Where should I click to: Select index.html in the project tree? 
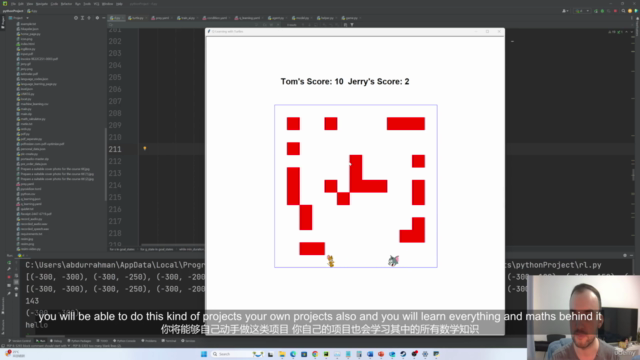point(25,44)
